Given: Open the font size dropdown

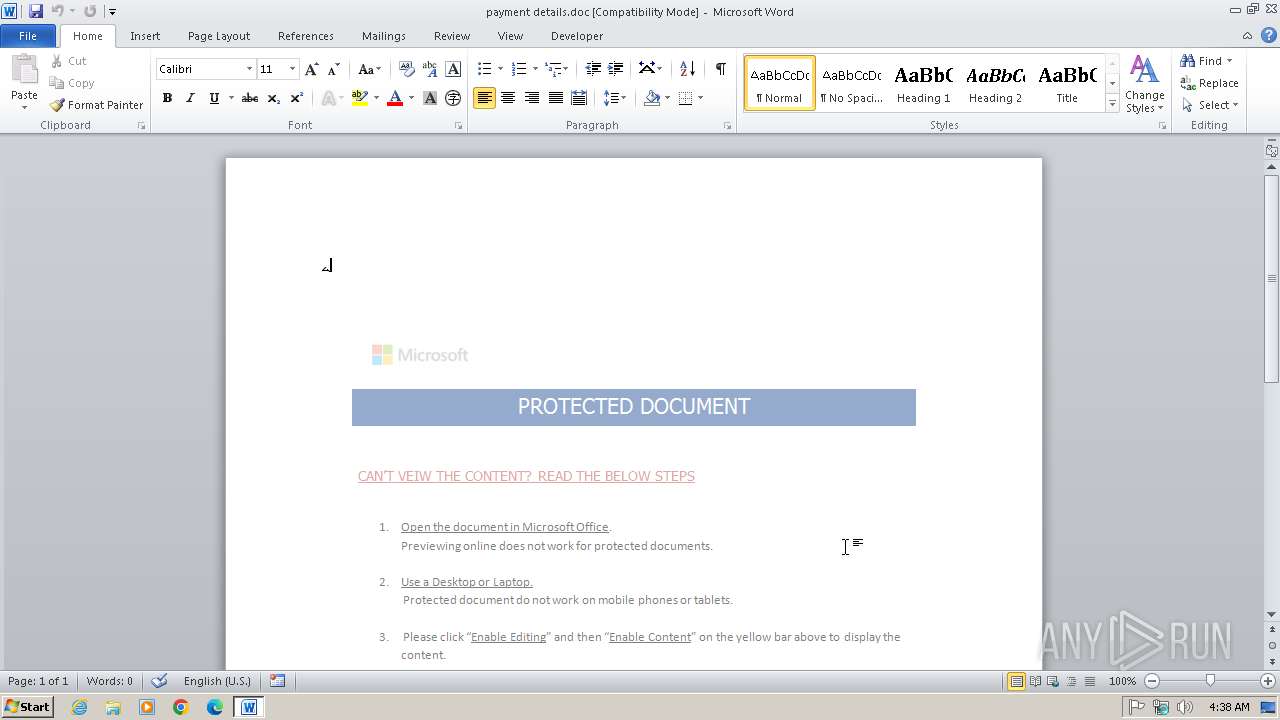Looking at the screenshot, I should [x=292, y=69].
